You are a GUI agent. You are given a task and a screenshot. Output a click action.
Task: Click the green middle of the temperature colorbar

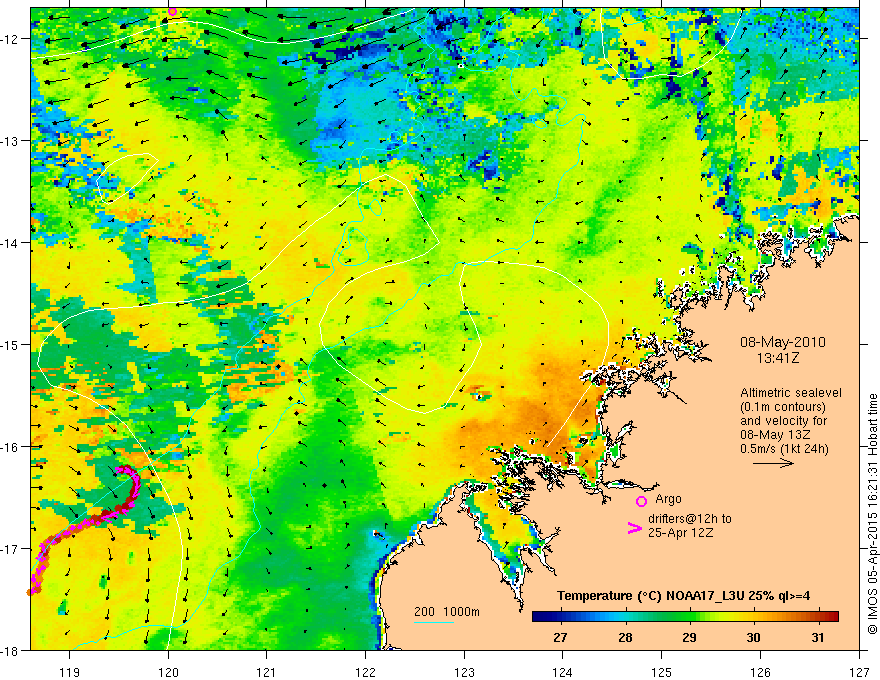pyautogui.click(x=685, y=616)
